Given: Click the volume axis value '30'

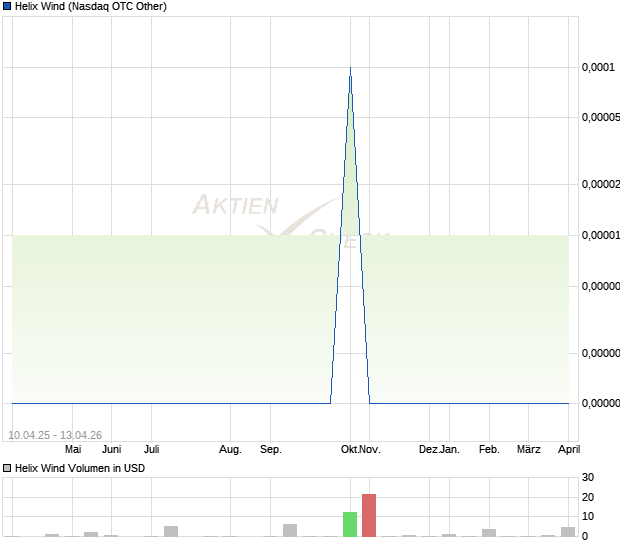Looking at the screenshot, I should click(588, 477).
